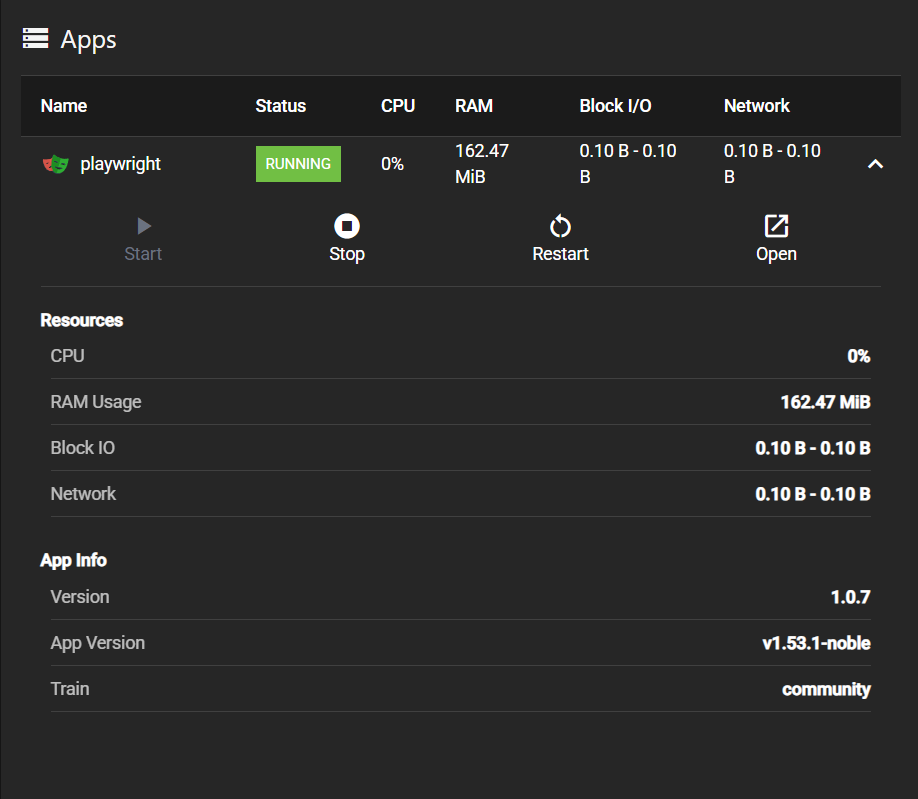This screenshot has width=918, height=799.
Task: Click the Network column header
Action: 757,106
